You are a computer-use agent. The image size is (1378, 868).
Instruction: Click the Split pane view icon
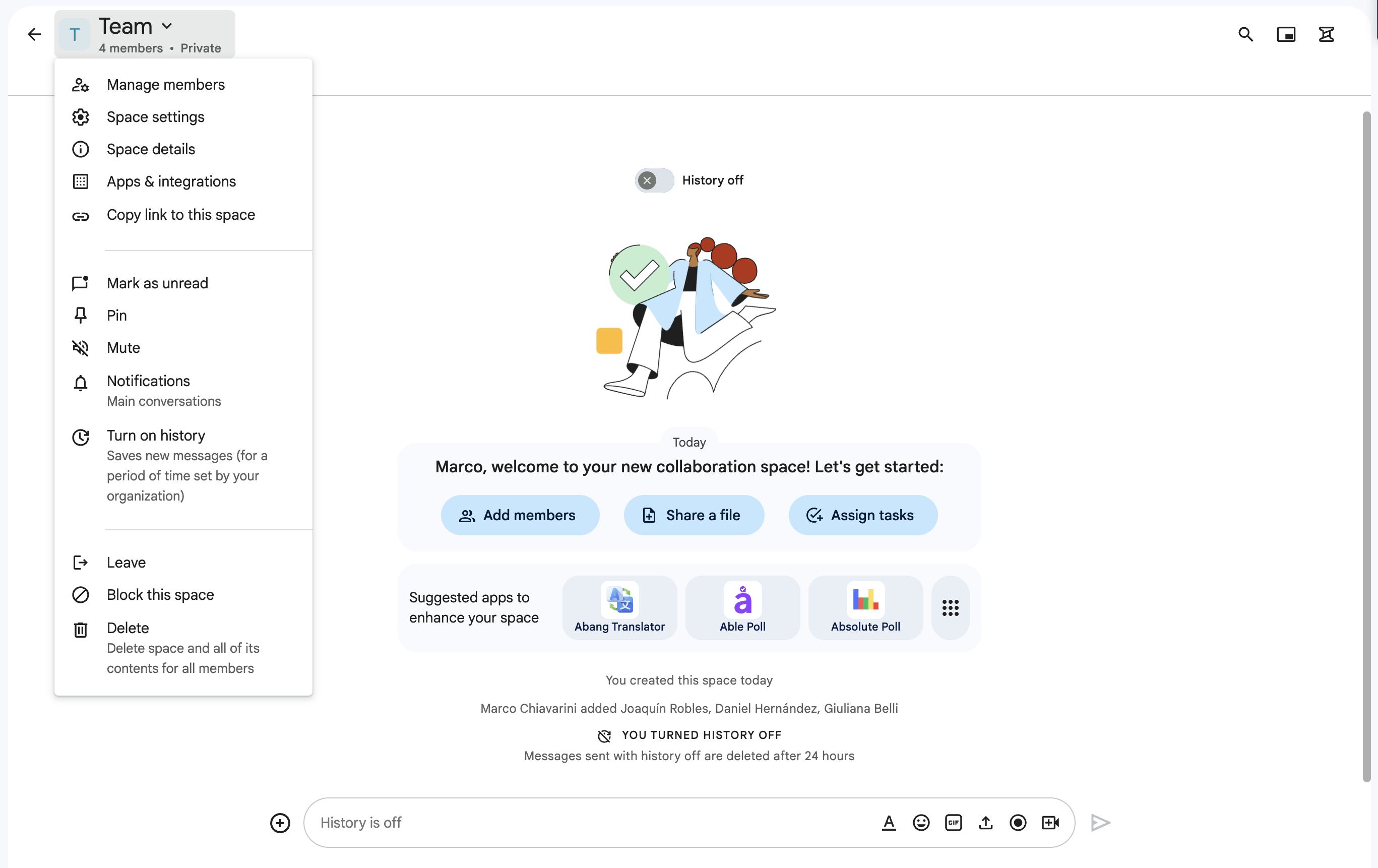[x=1286, y=34]
